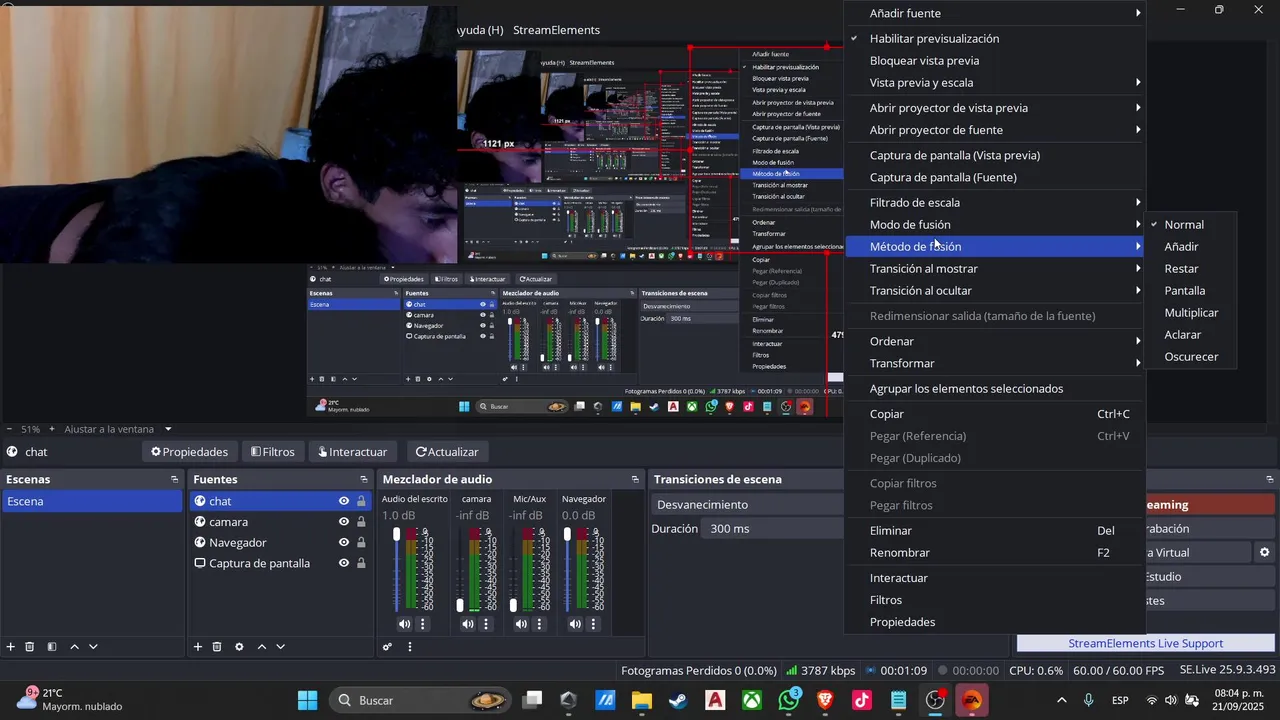Select Renombrar in the context menu
The height and width of the screenshot is (720, 1280).
click(x=995, y=552)
